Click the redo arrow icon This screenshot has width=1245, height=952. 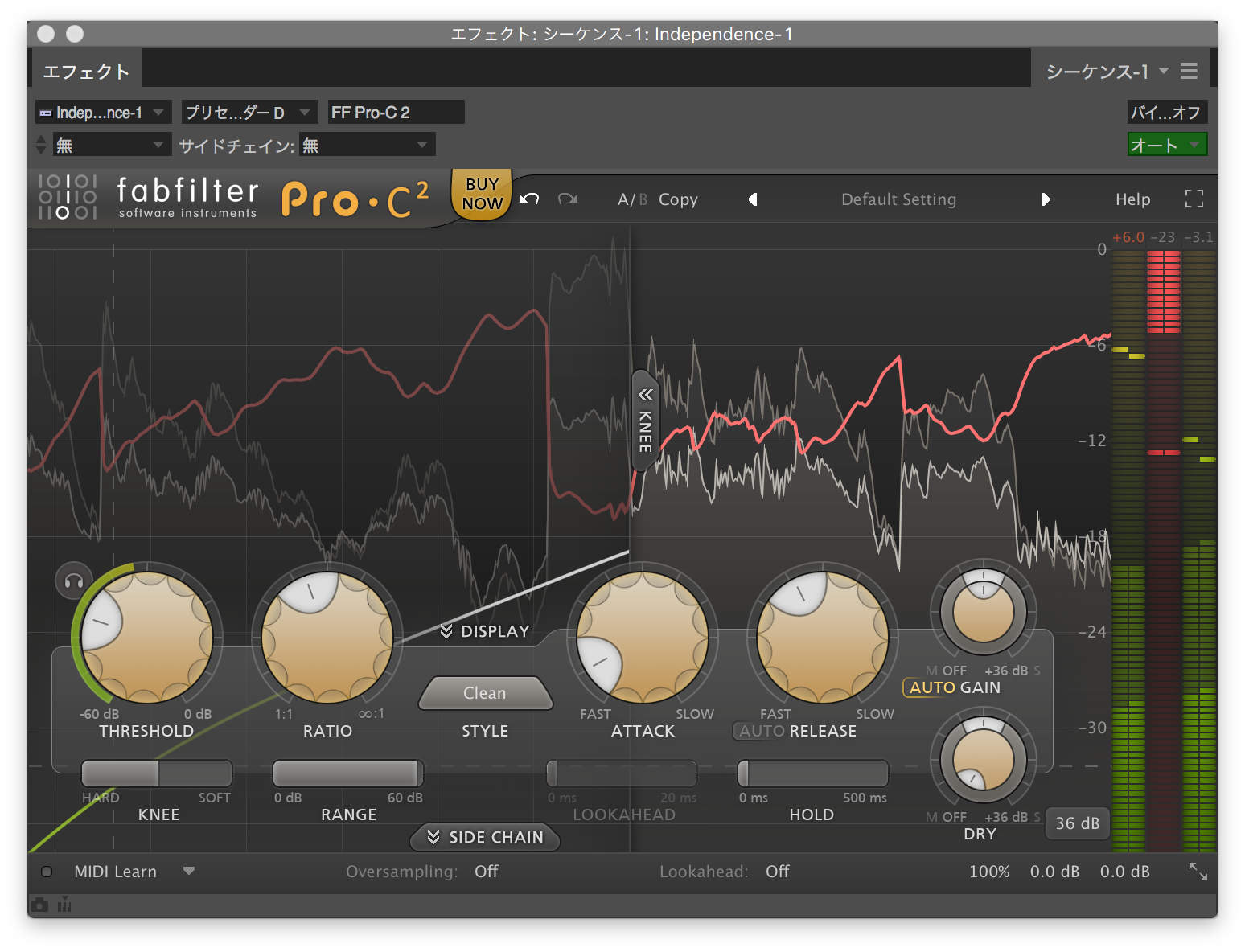568,199
